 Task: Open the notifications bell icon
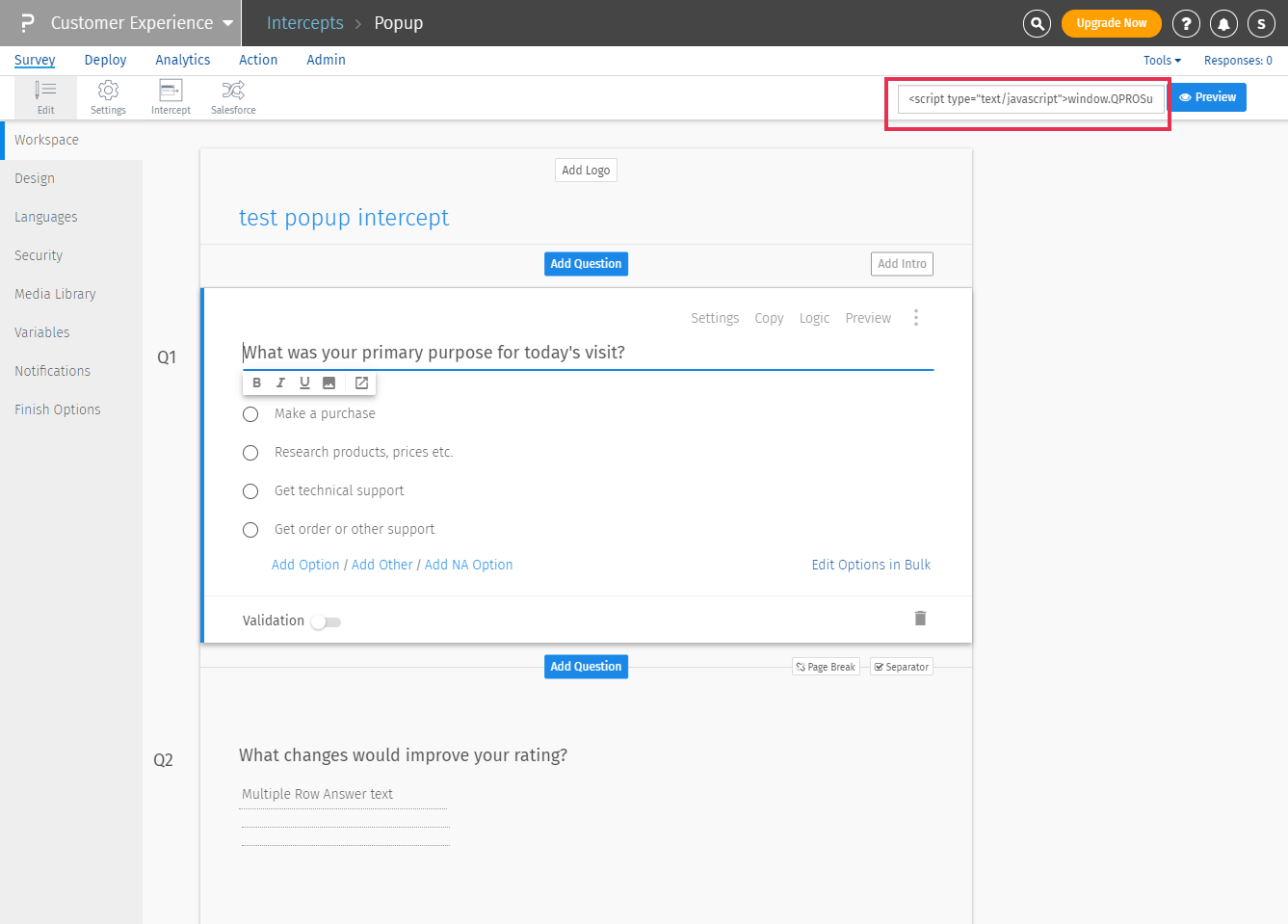(x=1223, y=23)
